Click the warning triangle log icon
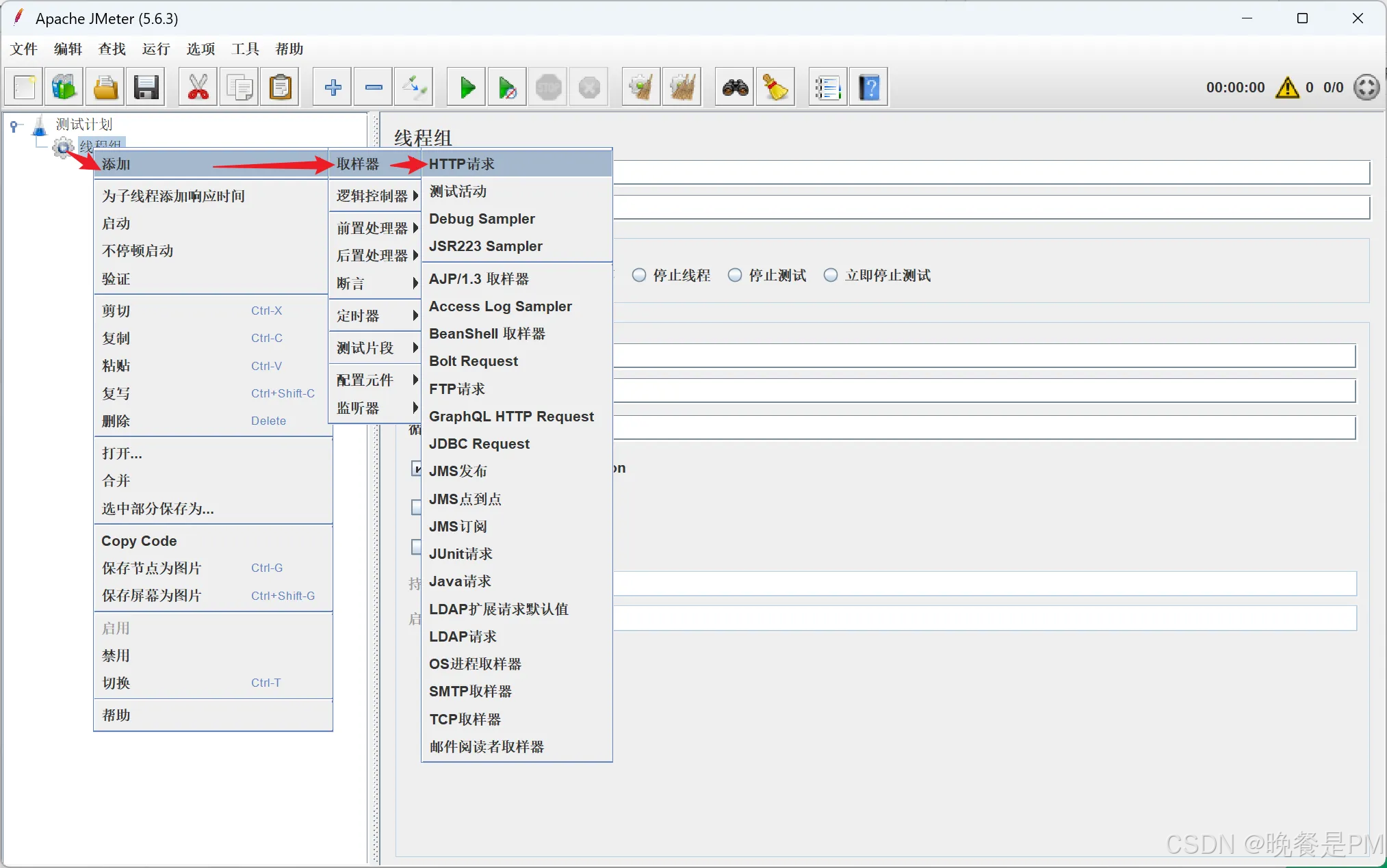 (x=1287, y=88)
